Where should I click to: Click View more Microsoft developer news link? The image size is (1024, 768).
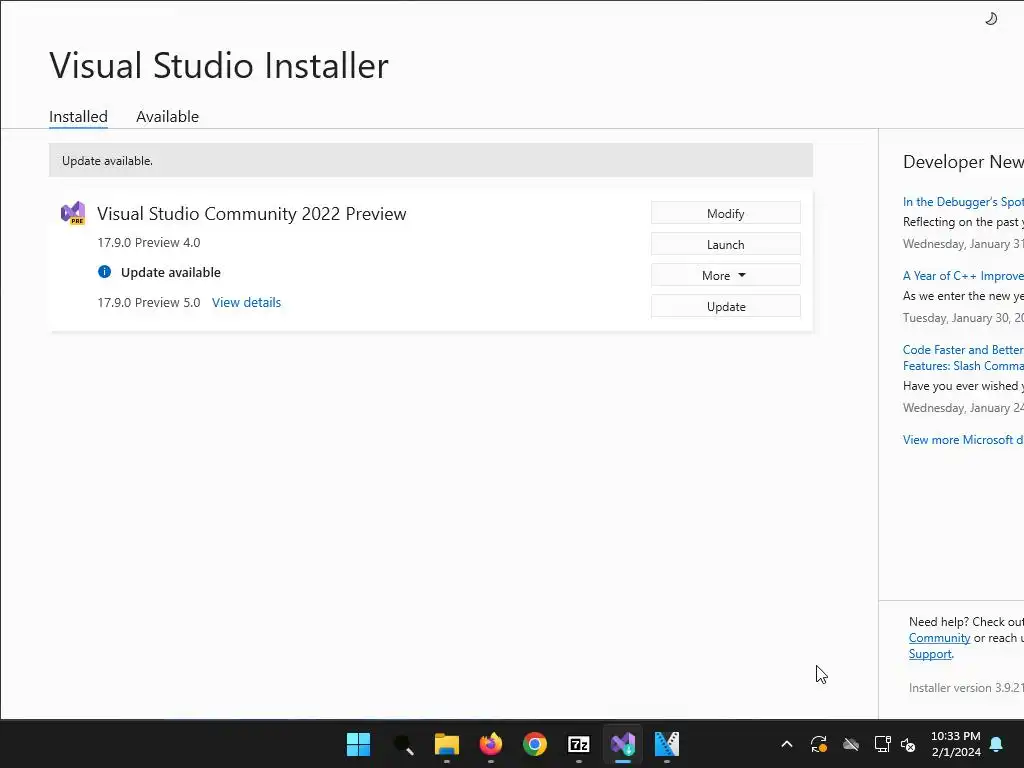pos(963,440)
